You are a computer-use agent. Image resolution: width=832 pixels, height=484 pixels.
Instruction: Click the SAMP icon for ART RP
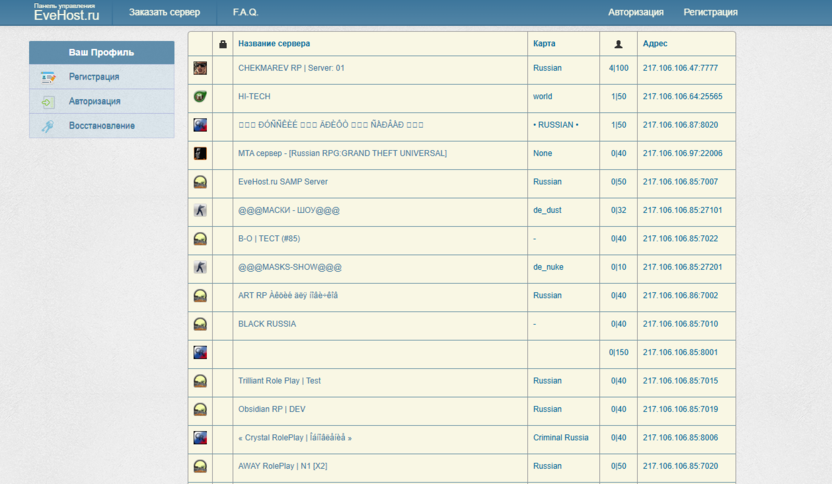click(200, 296)
